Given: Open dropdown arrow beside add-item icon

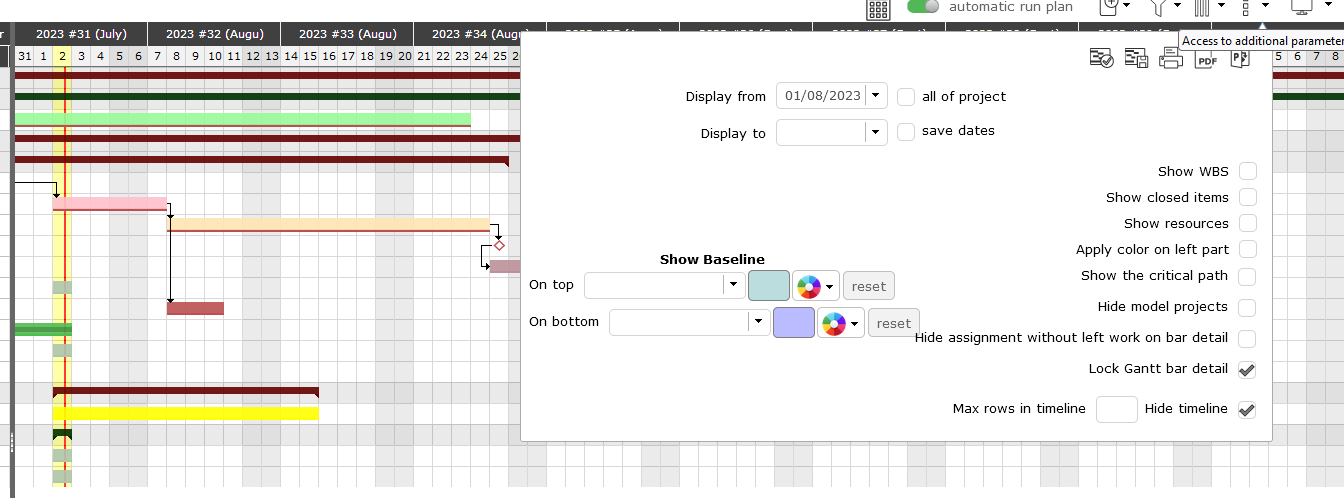Looking at the screenshot, I should (x=1128, y=7).
